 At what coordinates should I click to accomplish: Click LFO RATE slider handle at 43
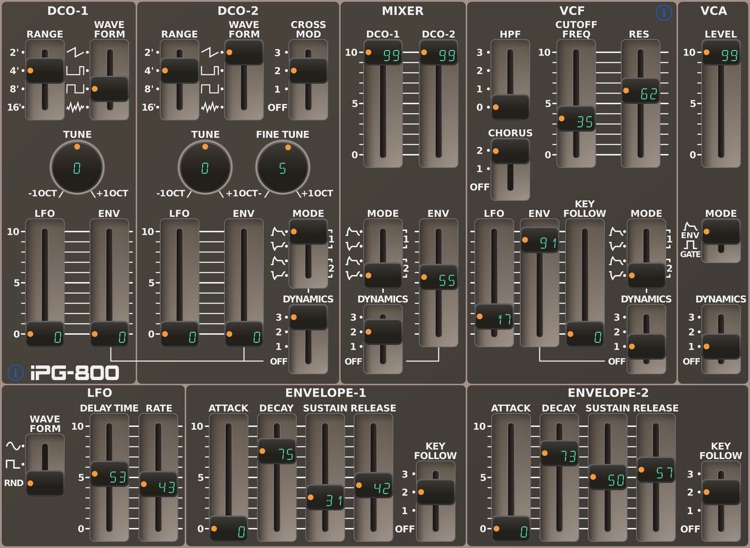pos(158,485)
